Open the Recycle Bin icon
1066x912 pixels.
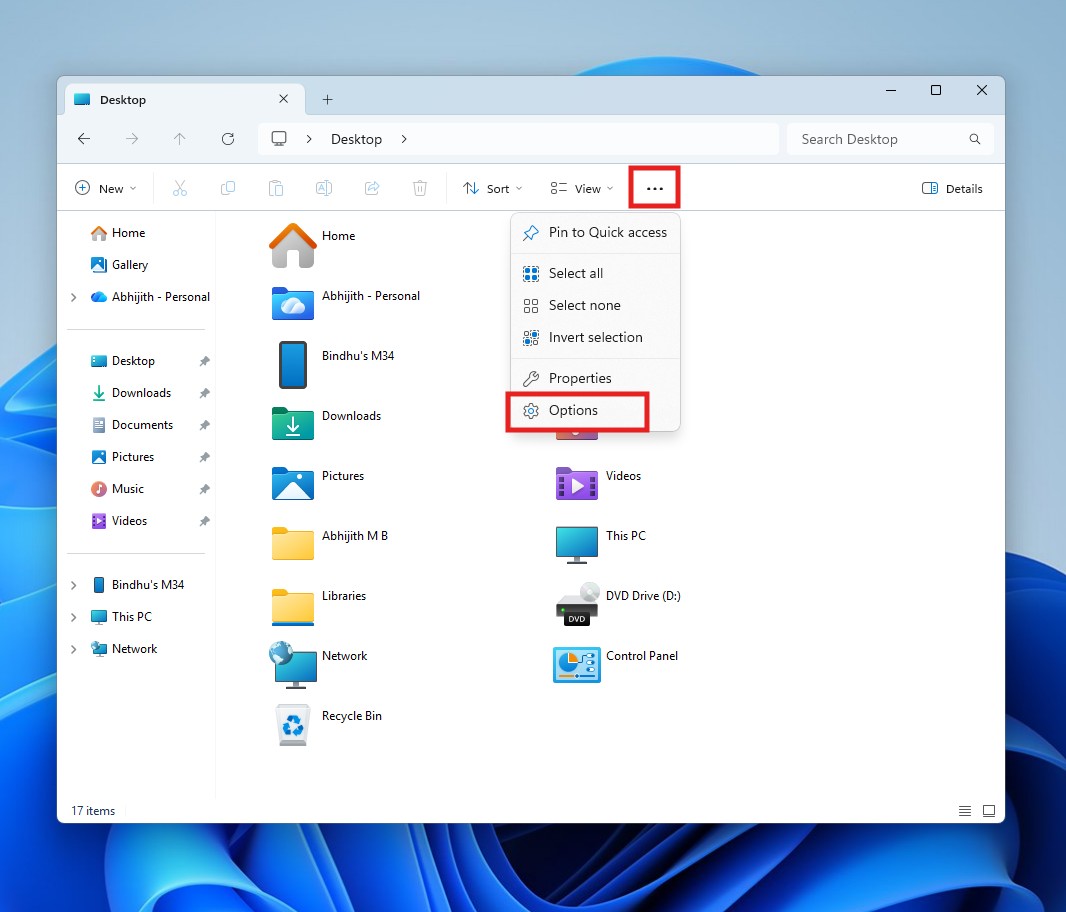click(292, 725)
